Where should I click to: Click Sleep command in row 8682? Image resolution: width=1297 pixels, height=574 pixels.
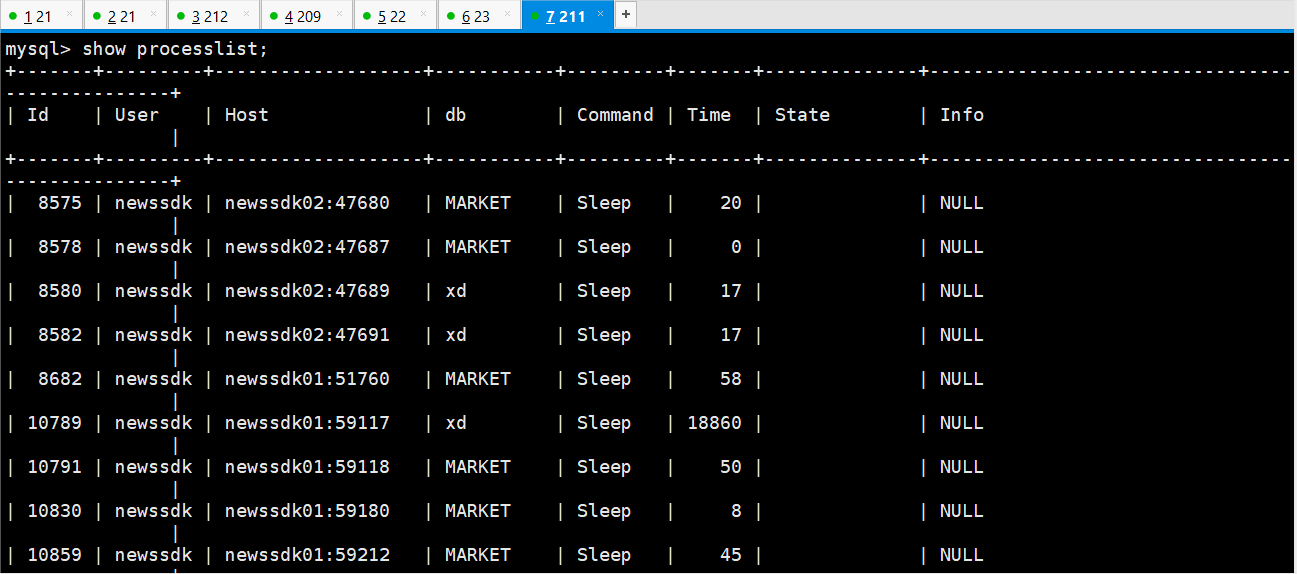604,379
